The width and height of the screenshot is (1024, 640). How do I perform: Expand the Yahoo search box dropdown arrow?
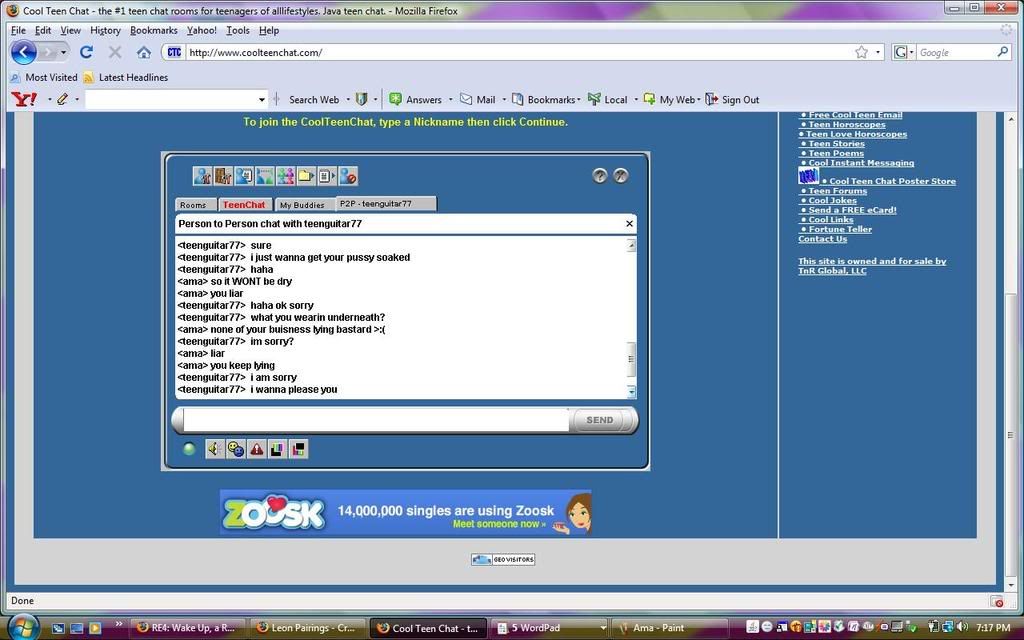point(262,100)
